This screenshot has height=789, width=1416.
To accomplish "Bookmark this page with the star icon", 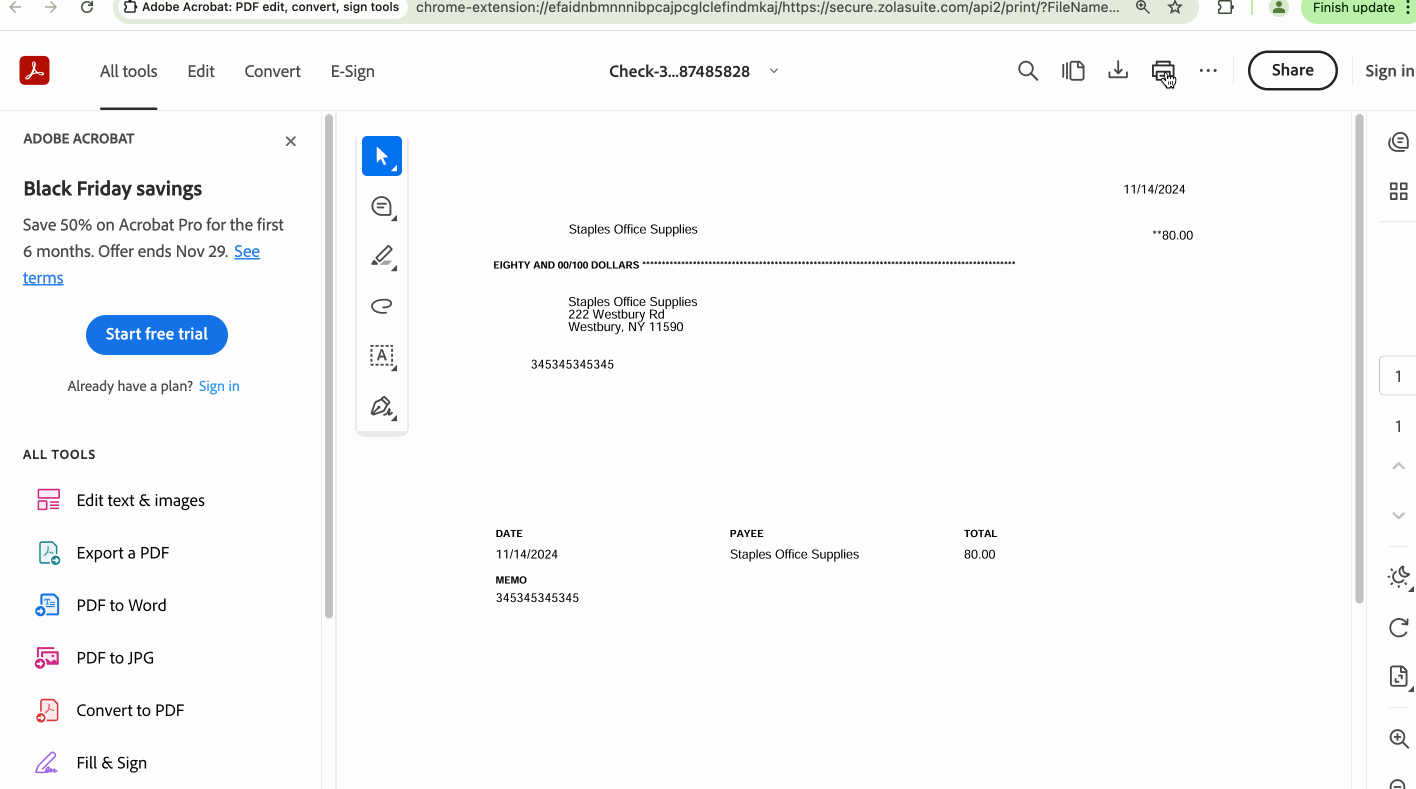I will 1175,8.
